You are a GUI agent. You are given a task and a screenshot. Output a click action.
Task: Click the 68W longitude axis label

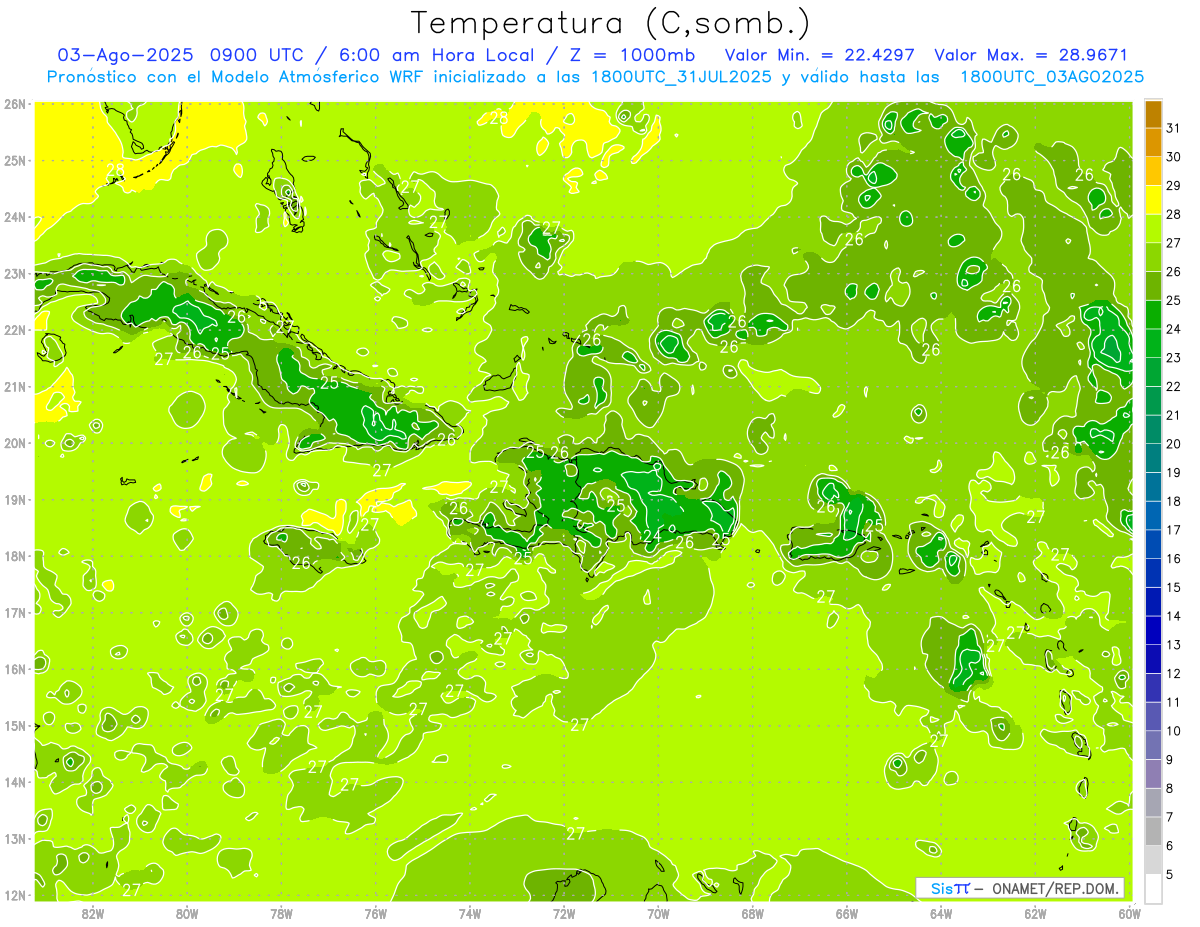coord(753,913)
